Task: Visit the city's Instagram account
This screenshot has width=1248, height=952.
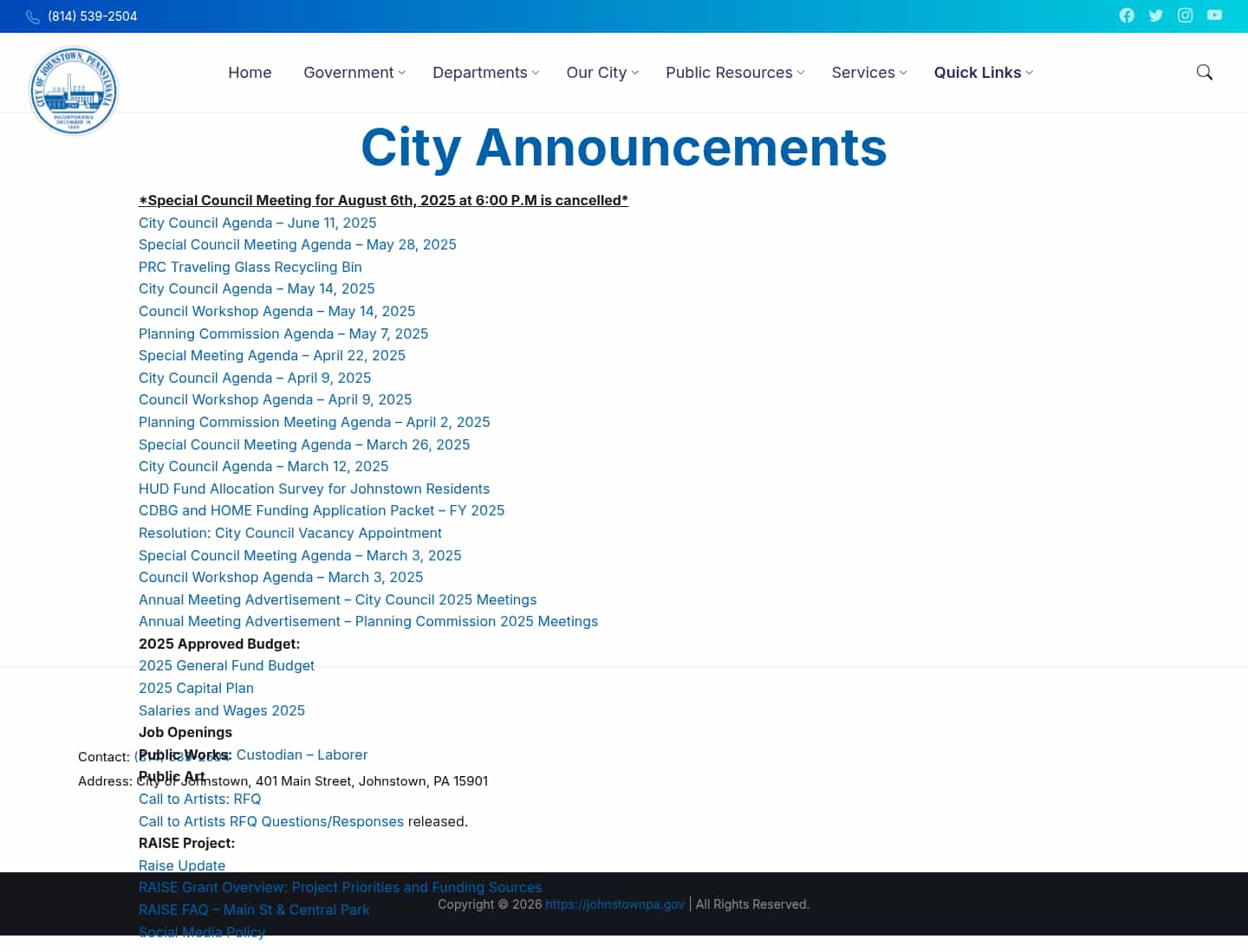Action: 1185,16
